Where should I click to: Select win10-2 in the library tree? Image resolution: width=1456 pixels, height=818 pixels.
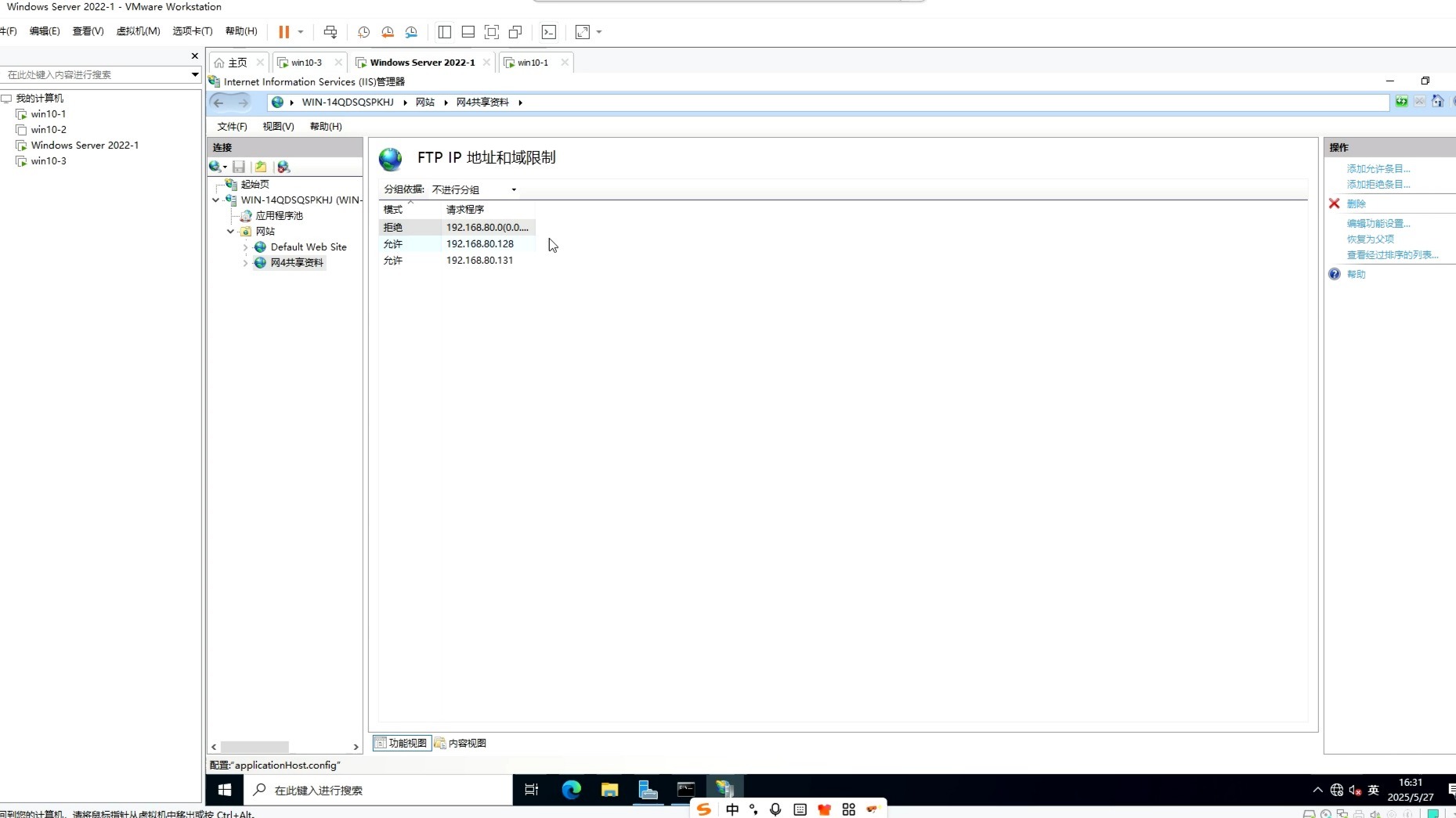49,129
